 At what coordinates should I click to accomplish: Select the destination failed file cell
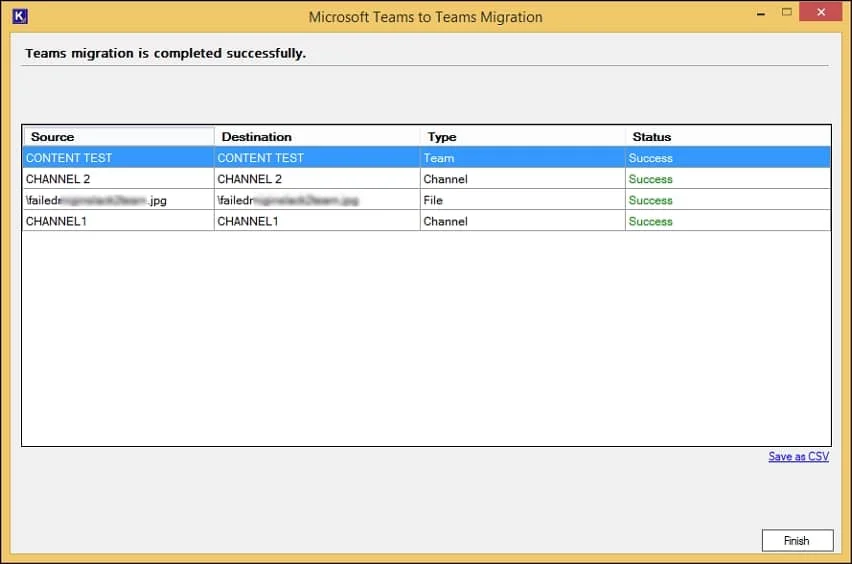click(x=317, y=200)
